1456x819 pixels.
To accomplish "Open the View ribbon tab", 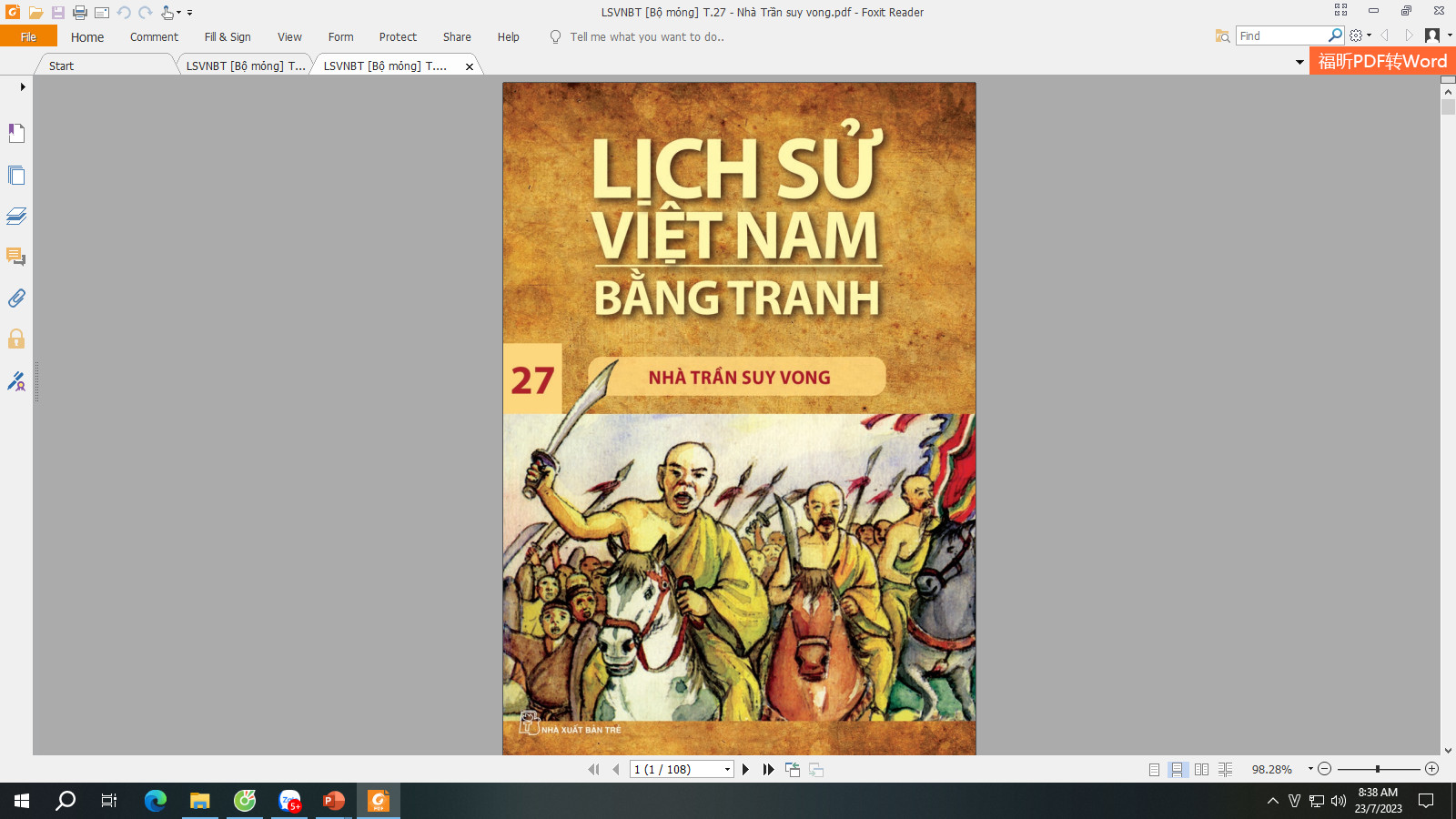I will coord(289,37).
